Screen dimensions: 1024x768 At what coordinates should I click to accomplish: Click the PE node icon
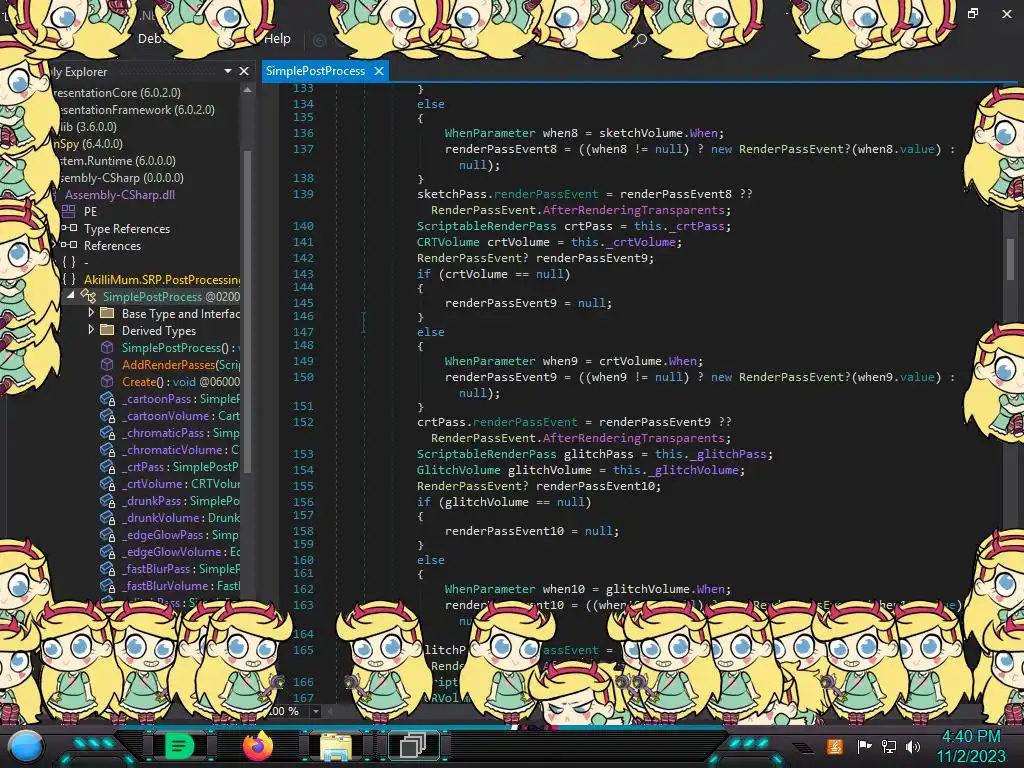(x=69, y=211)
